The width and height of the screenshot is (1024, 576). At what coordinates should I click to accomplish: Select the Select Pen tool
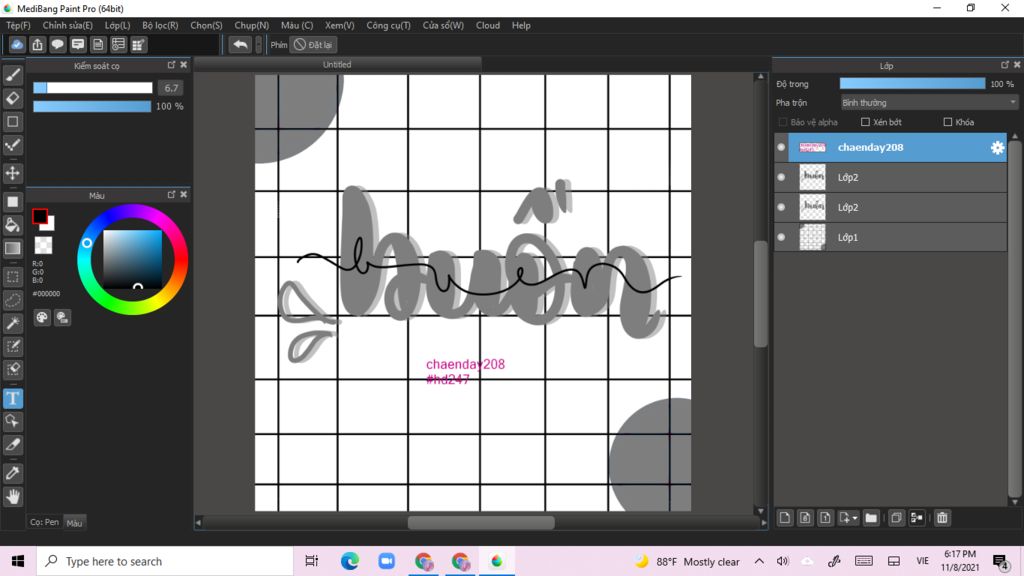click(x=12, y=346)
